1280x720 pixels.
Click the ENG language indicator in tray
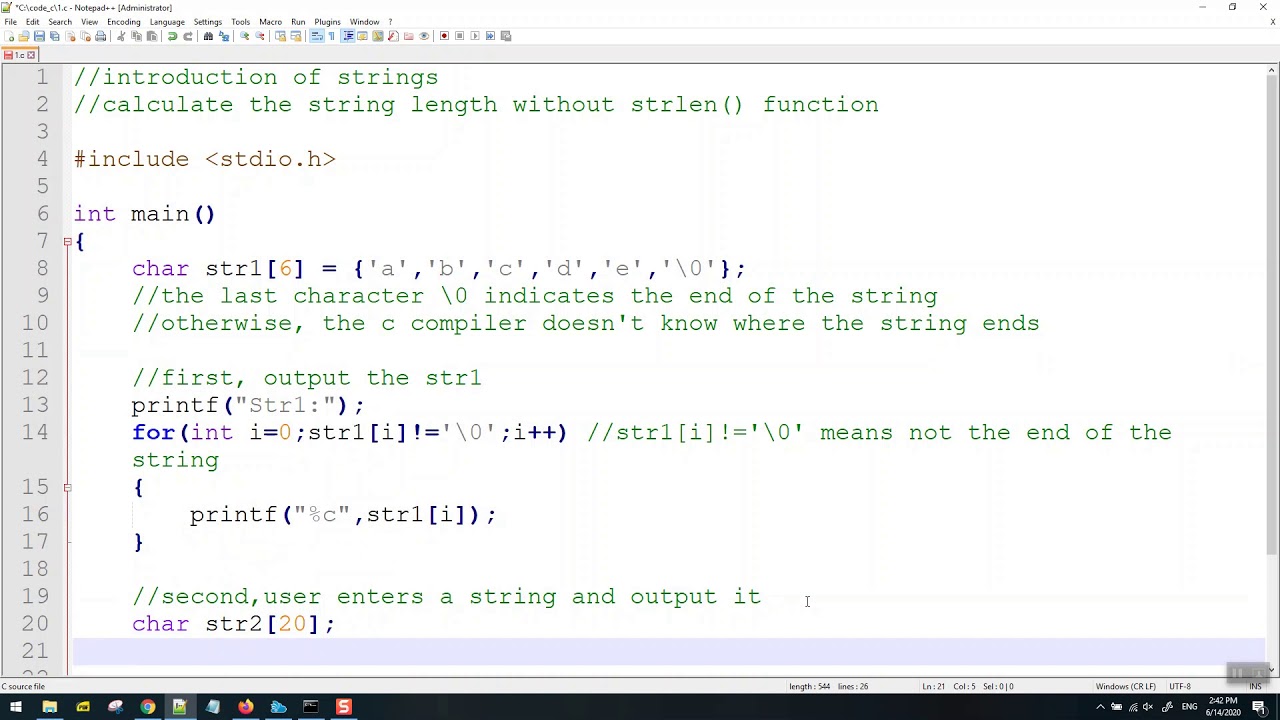[1188, 708]
